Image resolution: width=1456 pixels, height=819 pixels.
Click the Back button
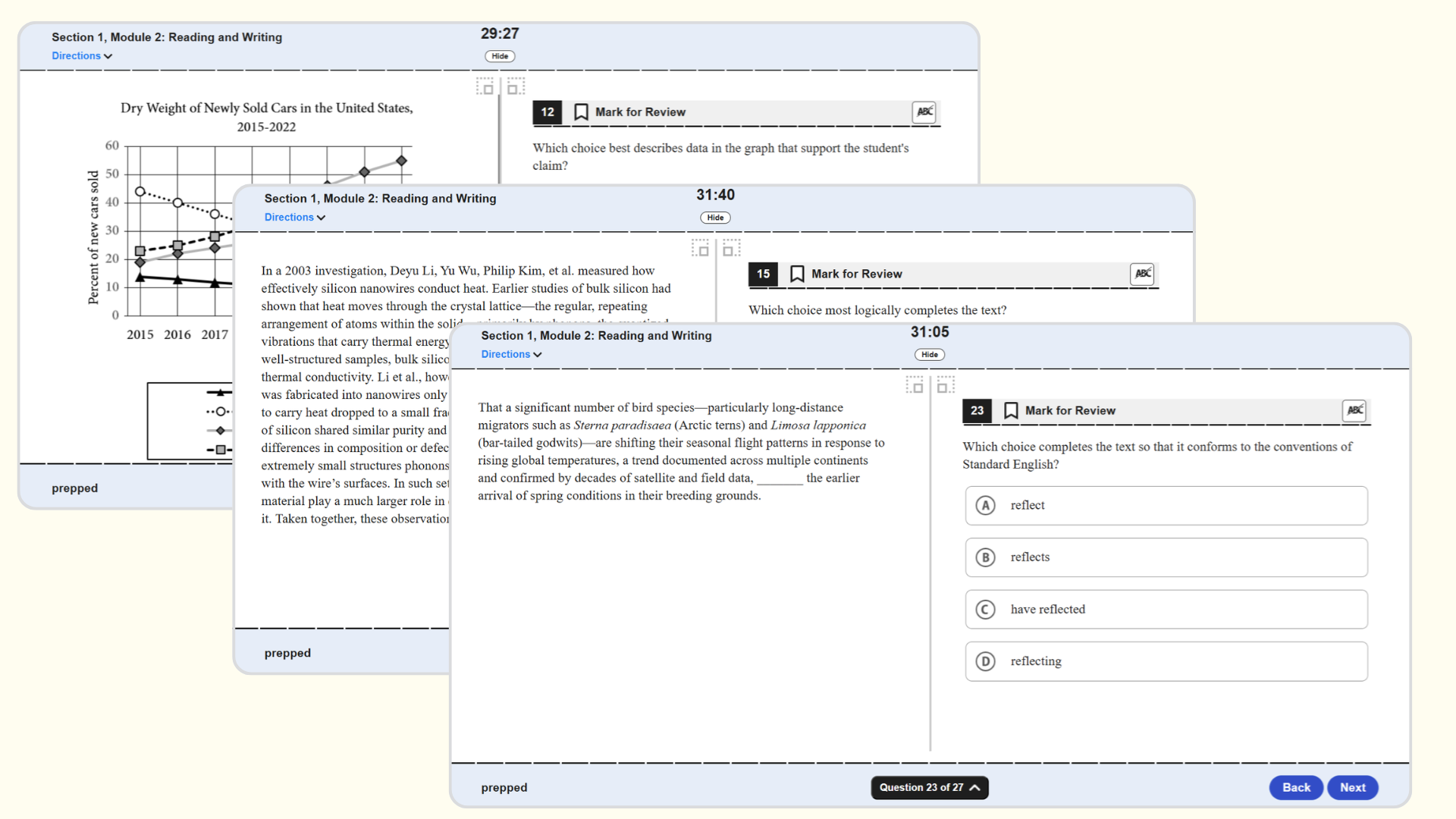pos(1296,787)
